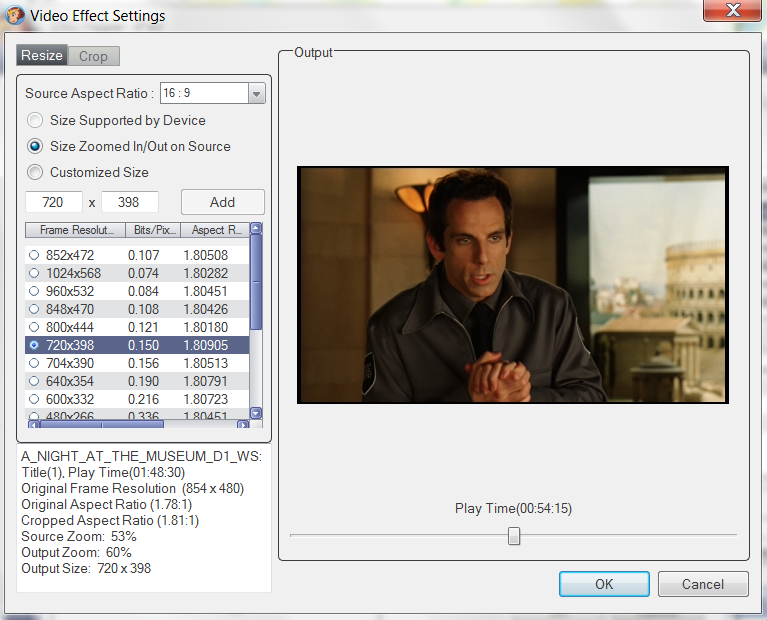Select the 852x472 resolution row
The image size is (767, 620).
coord(70,255)
